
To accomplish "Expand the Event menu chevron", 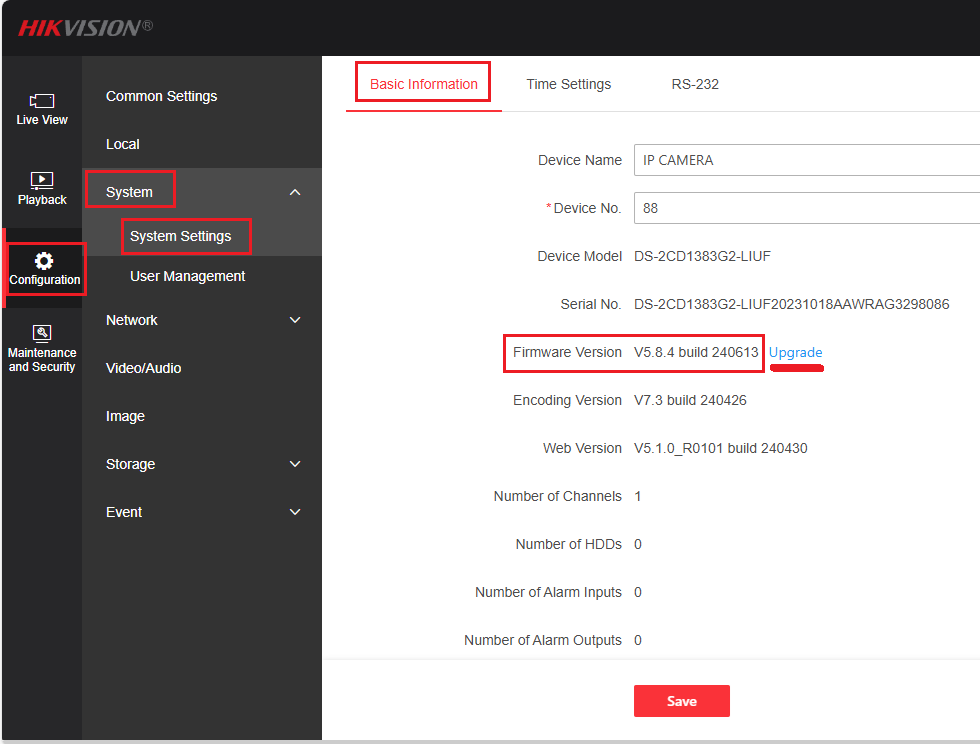I will point(295,512).
